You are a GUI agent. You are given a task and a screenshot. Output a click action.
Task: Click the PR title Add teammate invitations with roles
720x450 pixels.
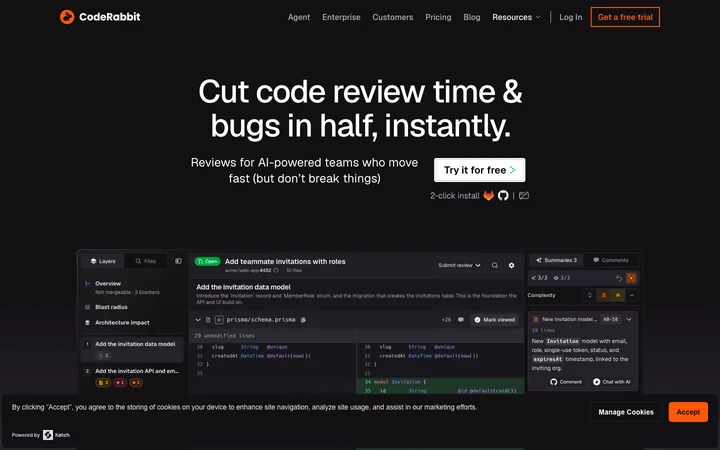(285, 261)
